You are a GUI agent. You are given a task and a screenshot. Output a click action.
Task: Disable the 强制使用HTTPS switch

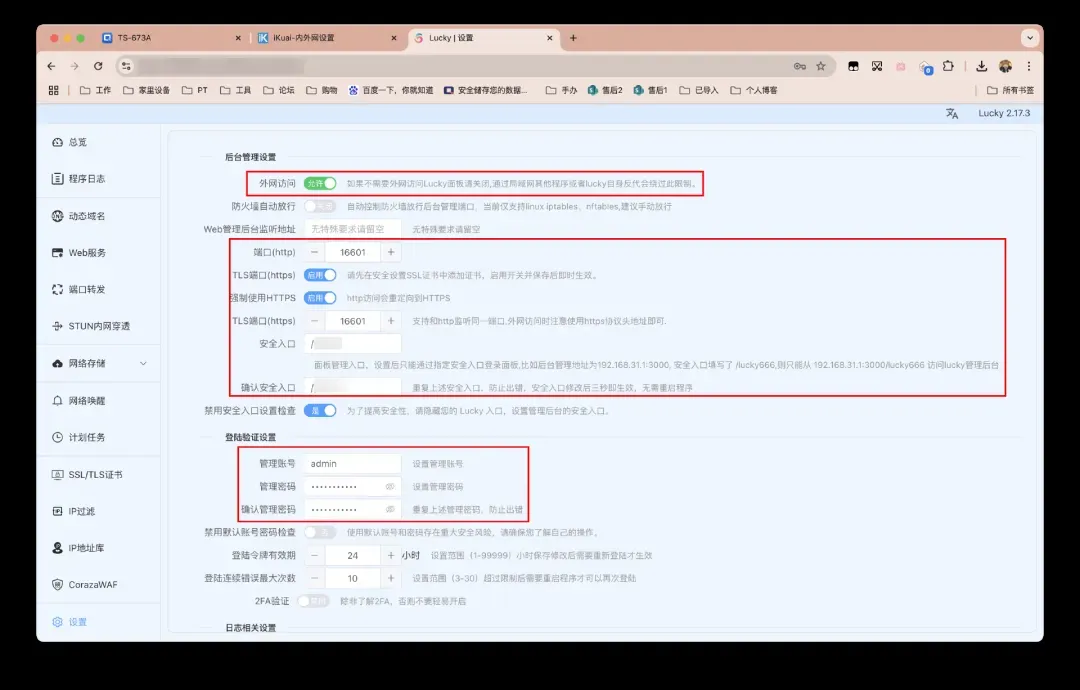pos(320,298)
